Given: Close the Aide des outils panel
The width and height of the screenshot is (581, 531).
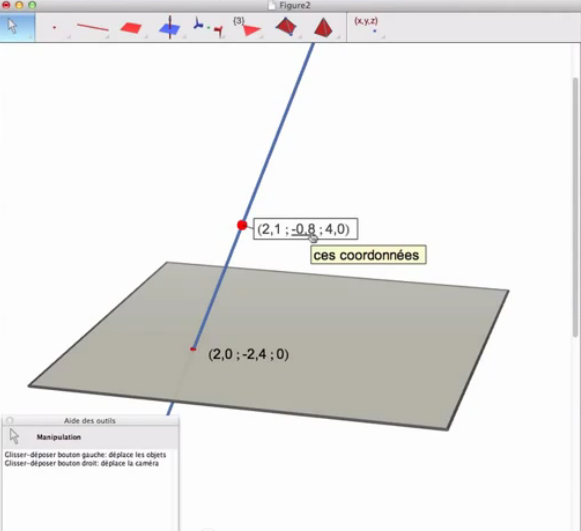Looking at the screenshot, I should (x=10, y=420).
